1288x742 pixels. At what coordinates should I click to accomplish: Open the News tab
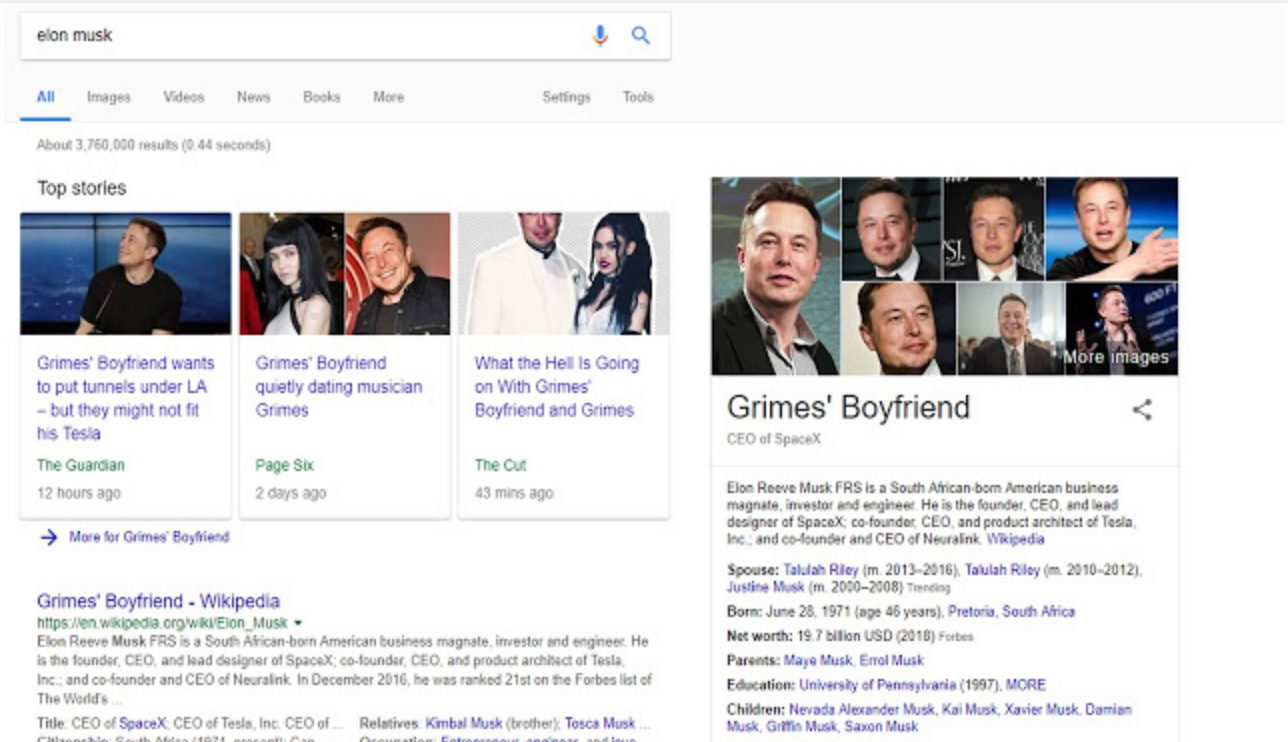[253, 97]
